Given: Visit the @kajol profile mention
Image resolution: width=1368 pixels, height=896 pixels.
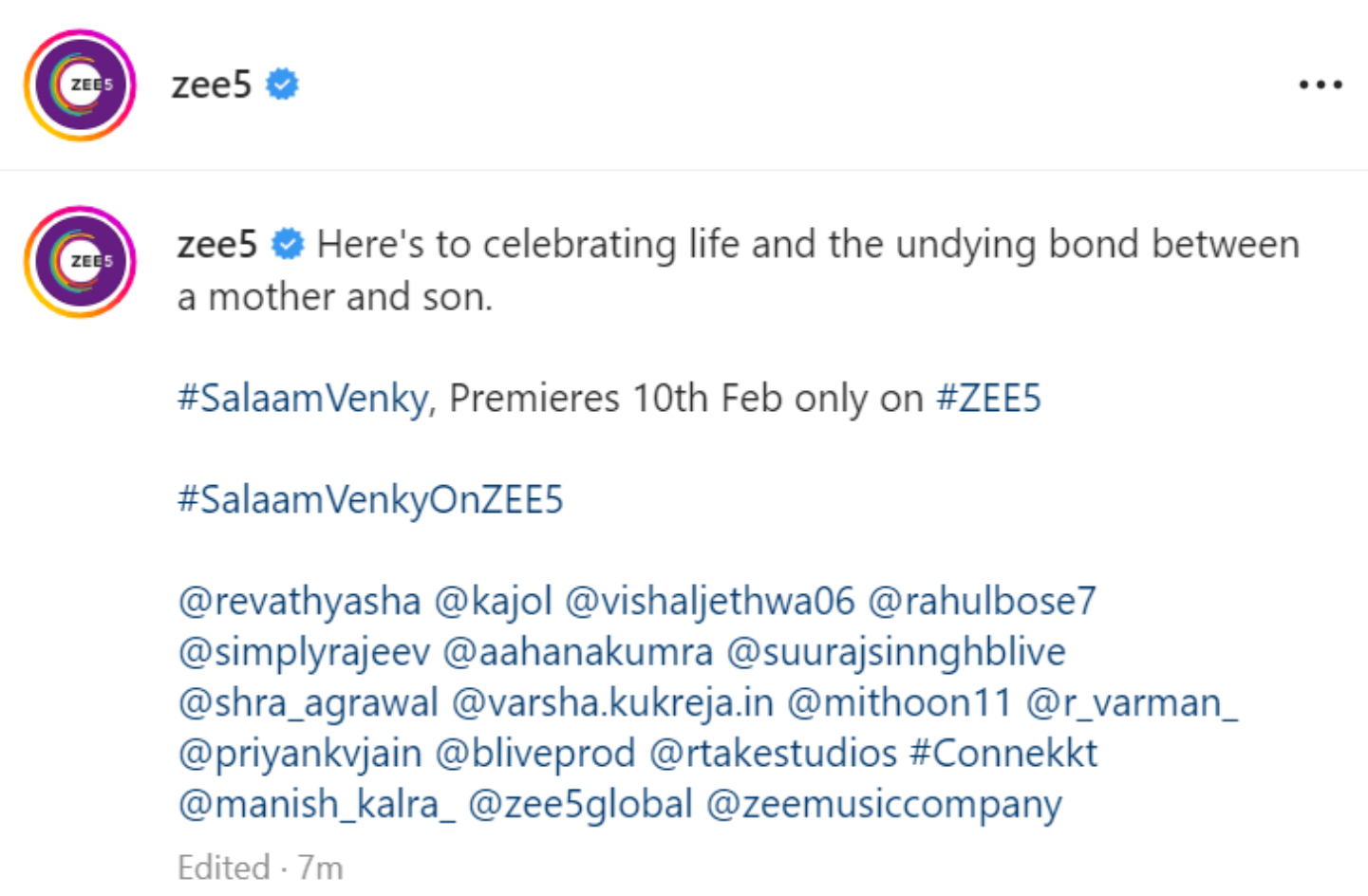Looking at the screenshot, I should [x=493, y=601].
